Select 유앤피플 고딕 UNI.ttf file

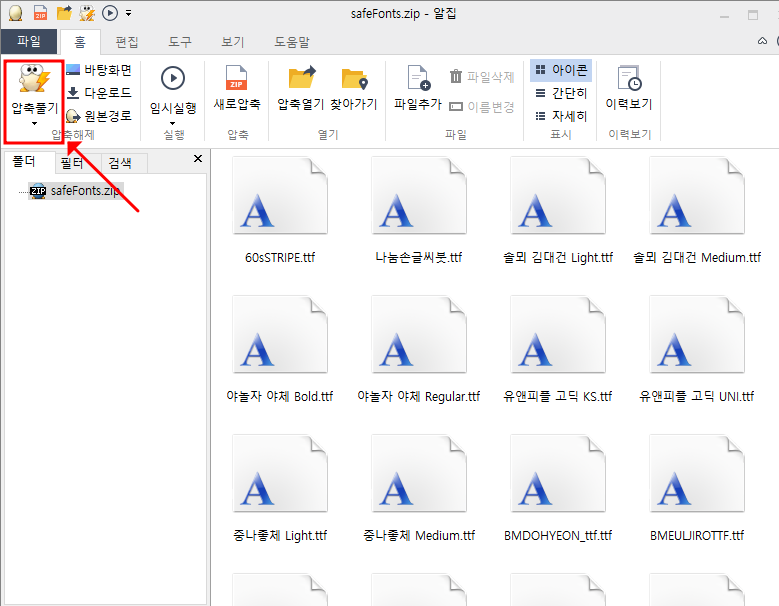697,350
